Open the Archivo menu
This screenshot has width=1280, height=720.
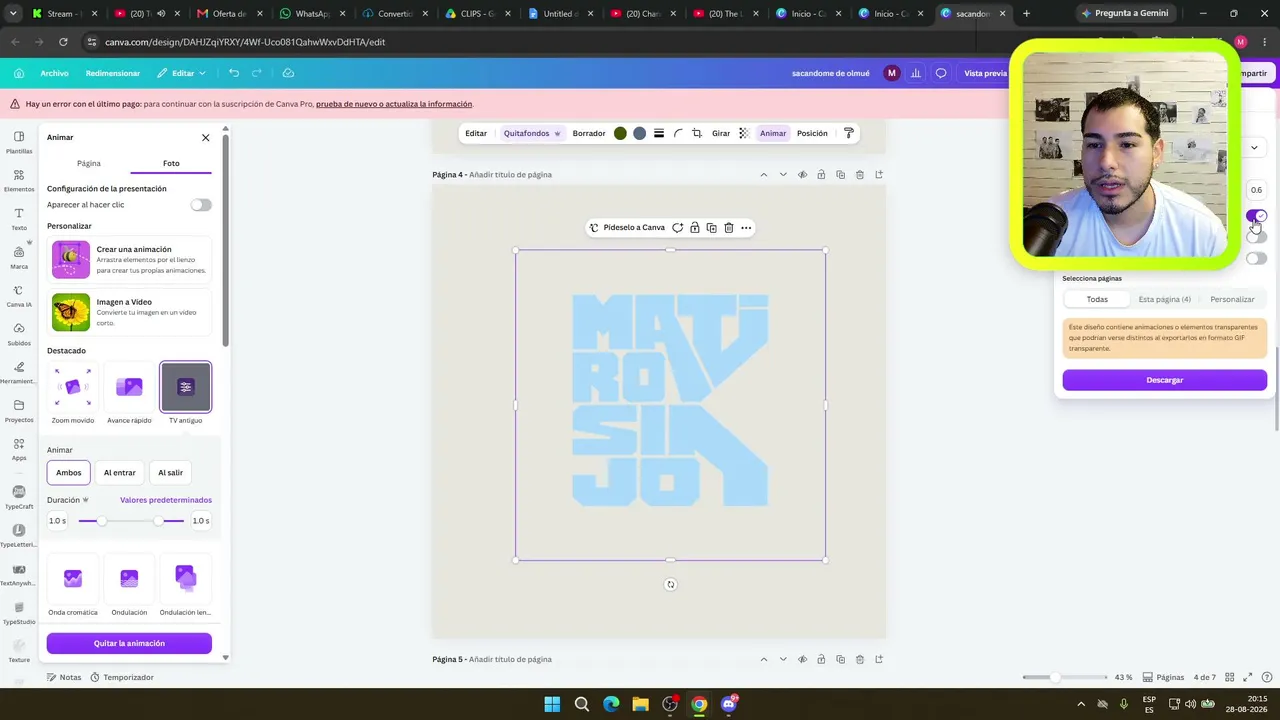(54, 73)
